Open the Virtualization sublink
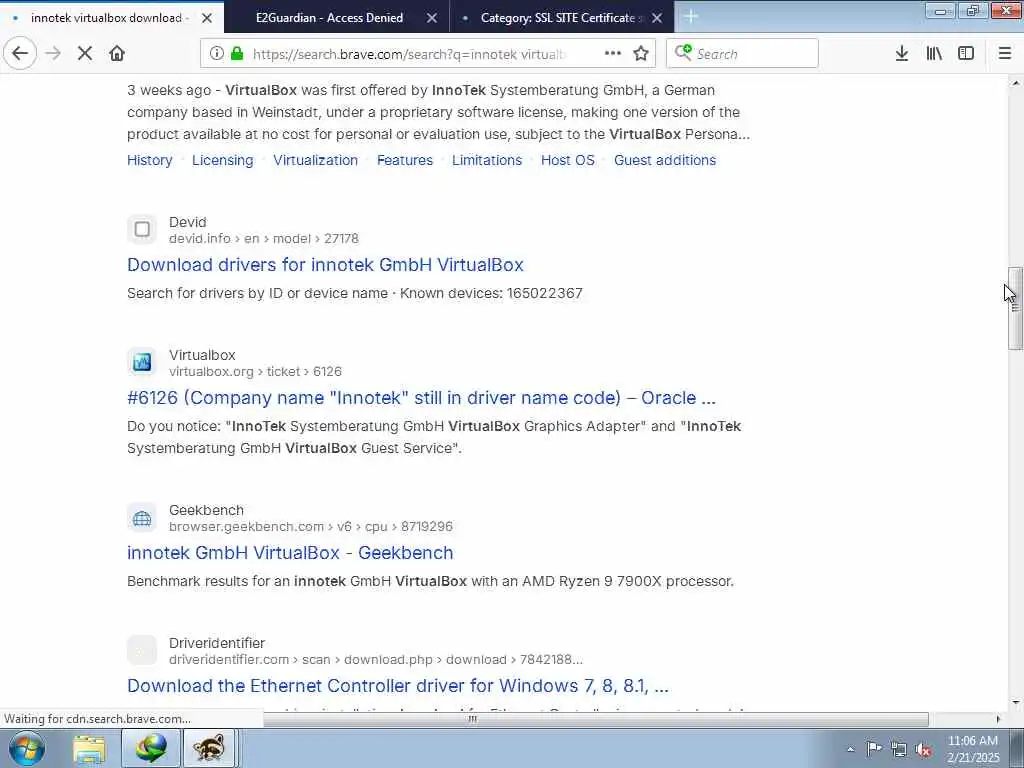 [315, 160]
